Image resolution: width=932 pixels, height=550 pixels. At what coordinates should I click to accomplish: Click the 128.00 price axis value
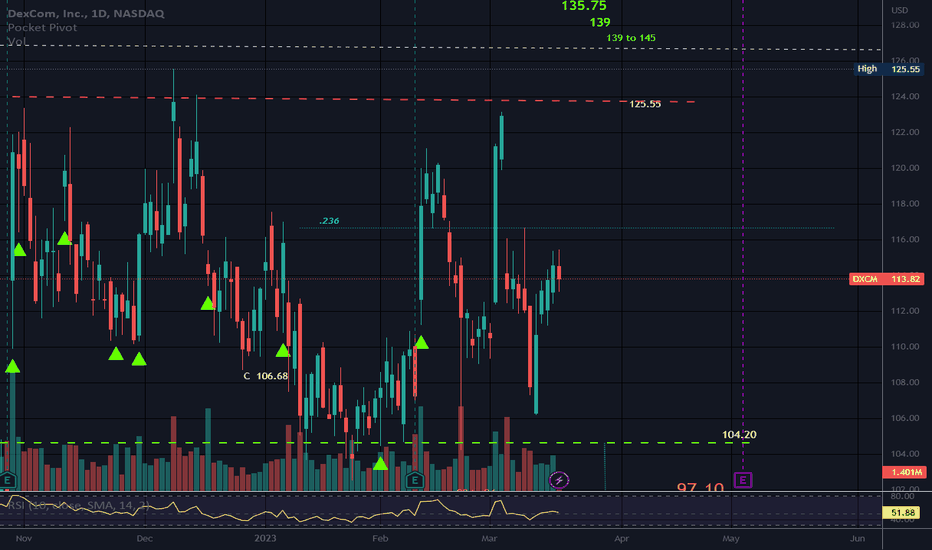[905, 25]
